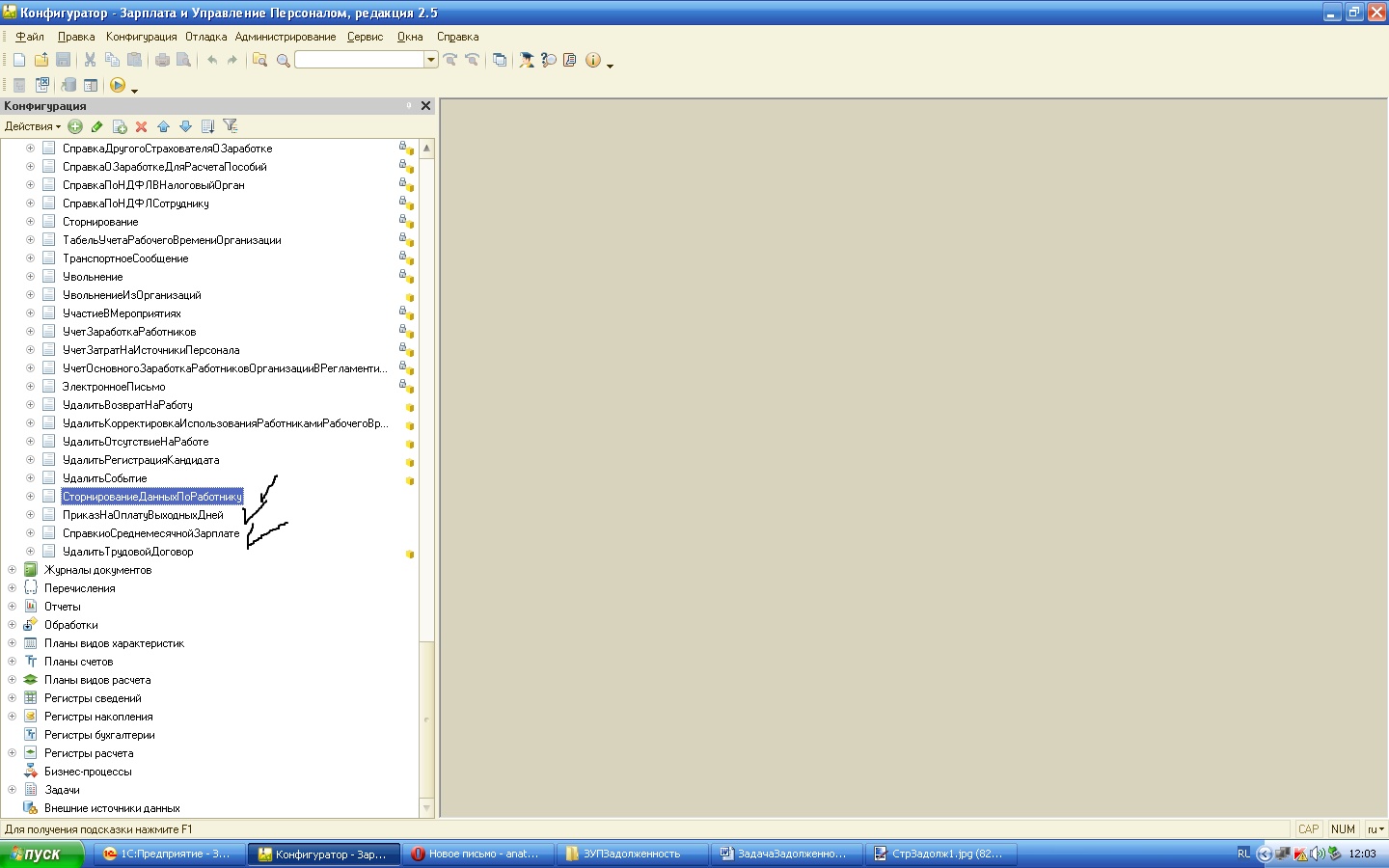Click the Open file toolbar icon

41,60
